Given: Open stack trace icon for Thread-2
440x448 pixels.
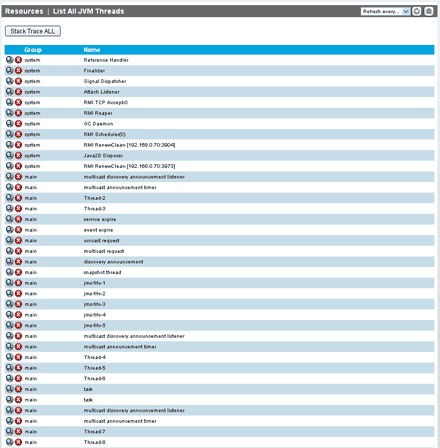Looking at the screenshot, I should 10,198.
